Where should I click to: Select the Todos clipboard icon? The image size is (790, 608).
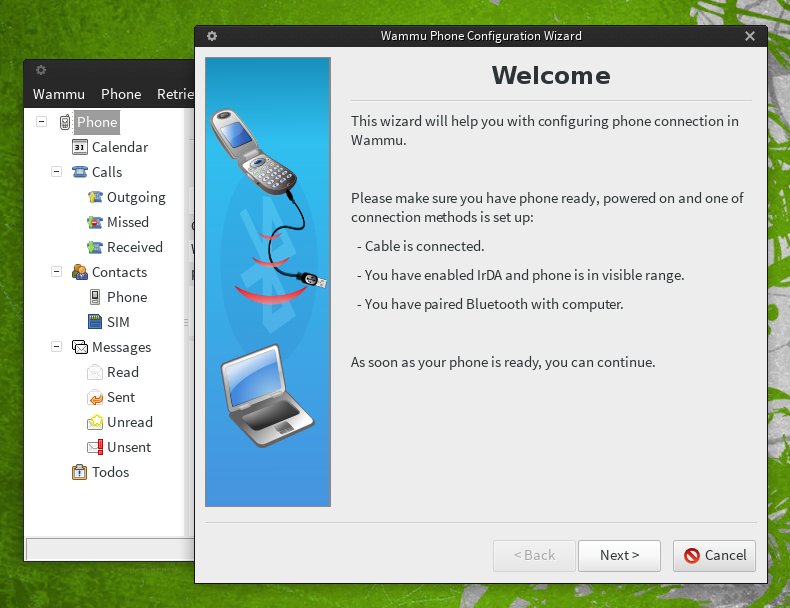click(x=80, y=472)
